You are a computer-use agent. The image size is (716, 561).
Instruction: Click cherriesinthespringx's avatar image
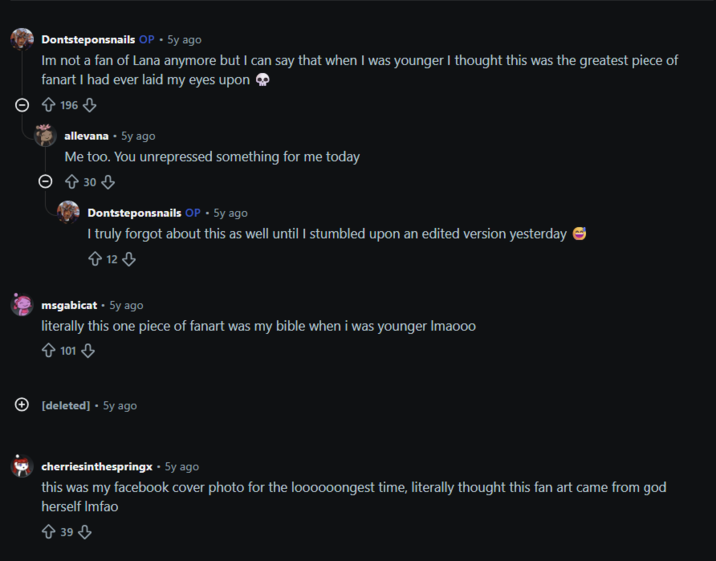(x=22, y=466)
